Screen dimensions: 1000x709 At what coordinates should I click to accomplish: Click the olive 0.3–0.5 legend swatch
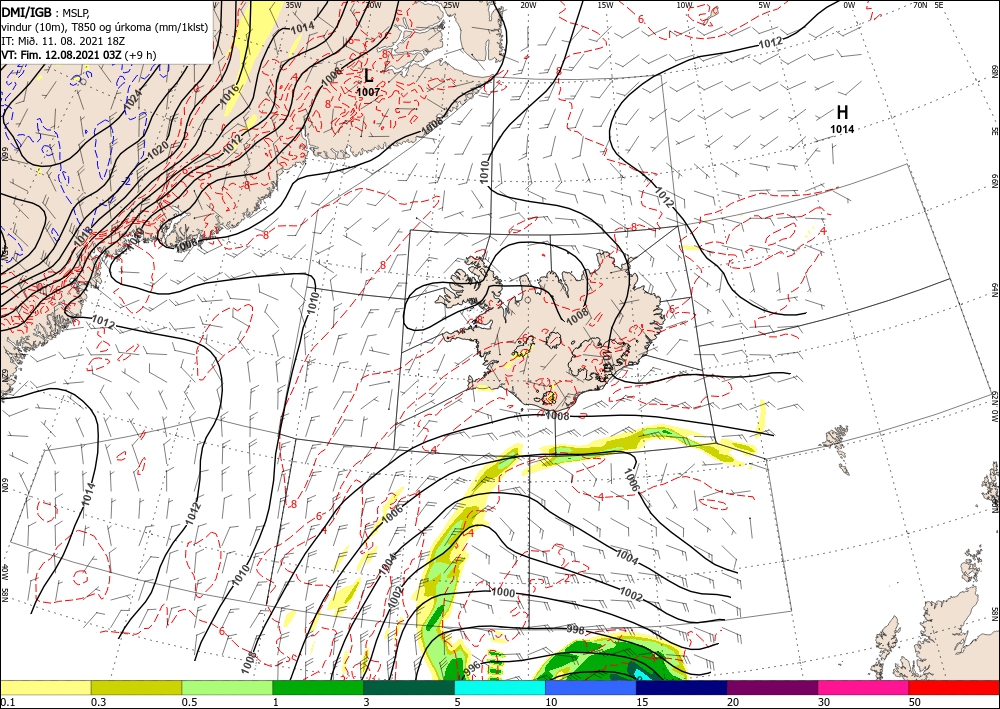click(136, 687)
